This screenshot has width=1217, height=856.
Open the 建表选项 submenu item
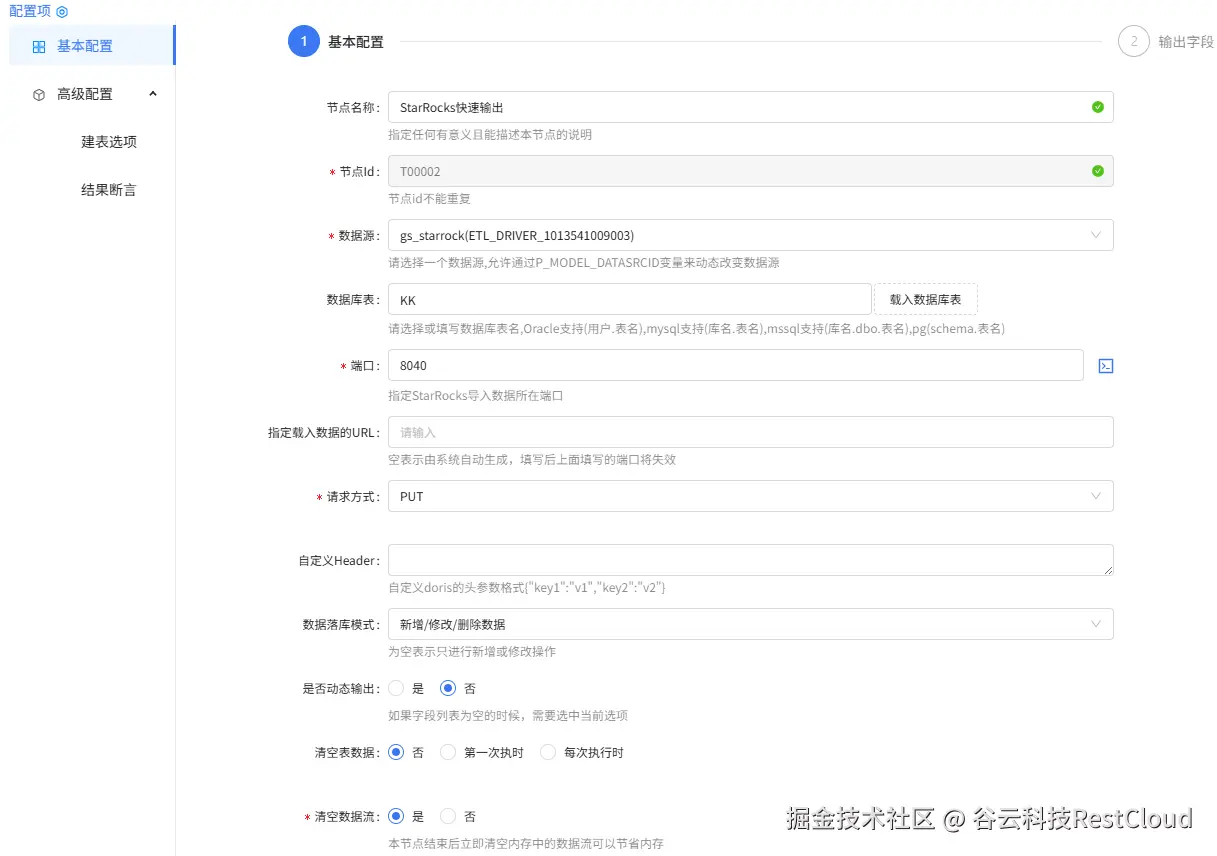[x=109, y=142]
